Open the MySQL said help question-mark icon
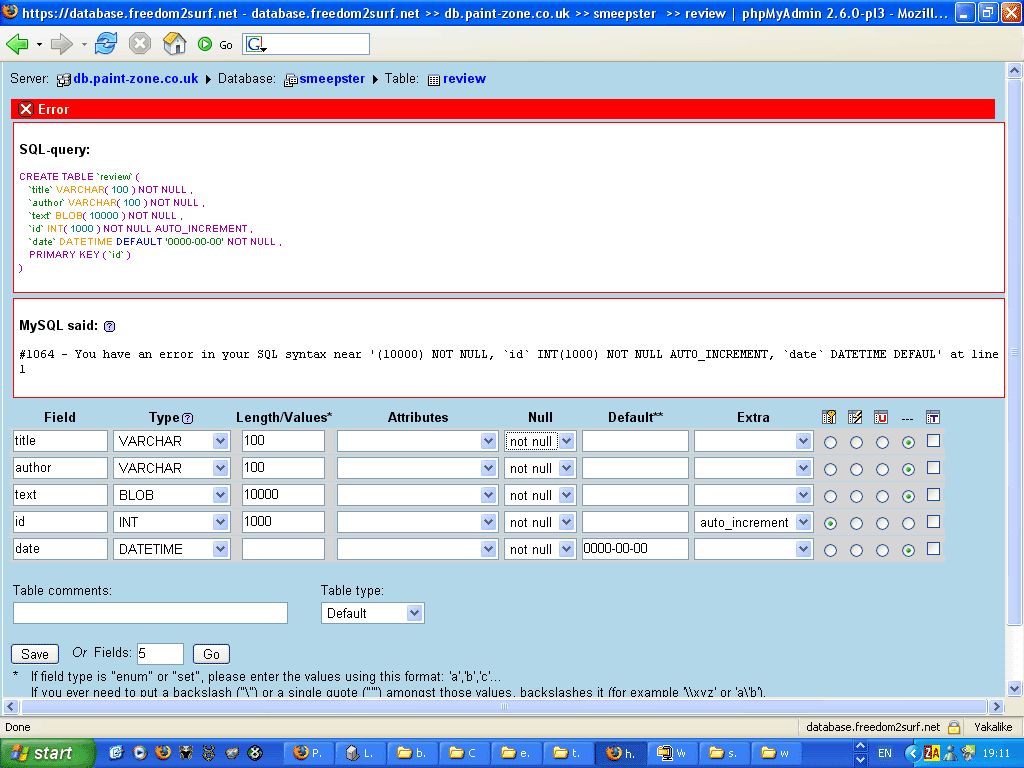The width and height of the screenshot is (1024, 768). [109, 326]
